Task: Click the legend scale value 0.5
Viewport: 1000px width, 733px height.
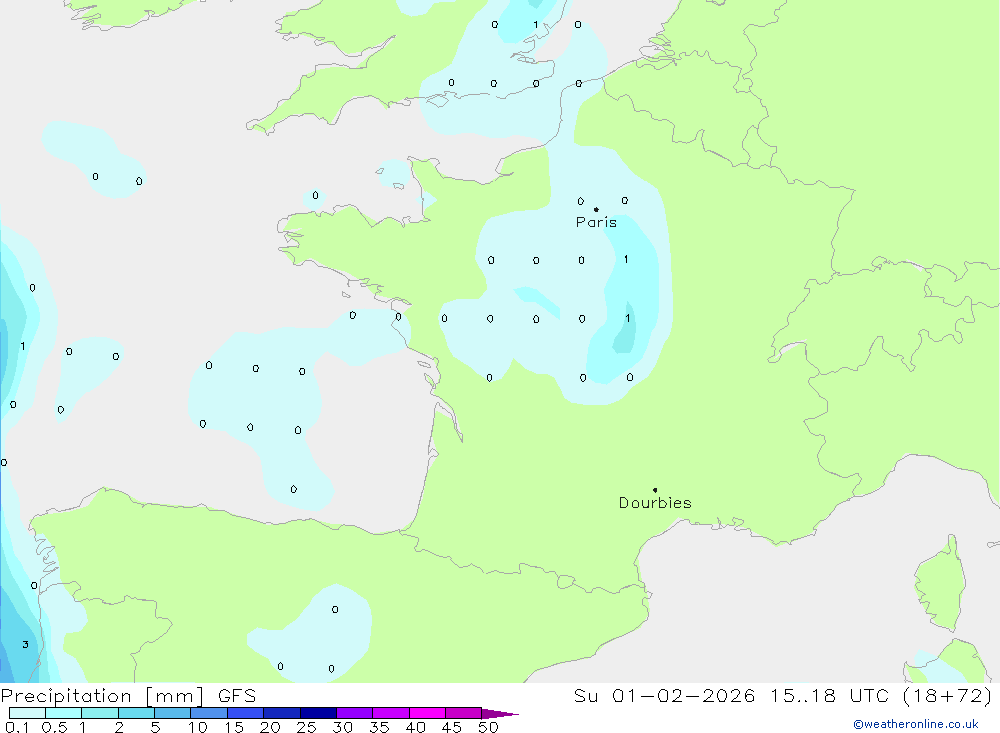Action: [54, 727]
